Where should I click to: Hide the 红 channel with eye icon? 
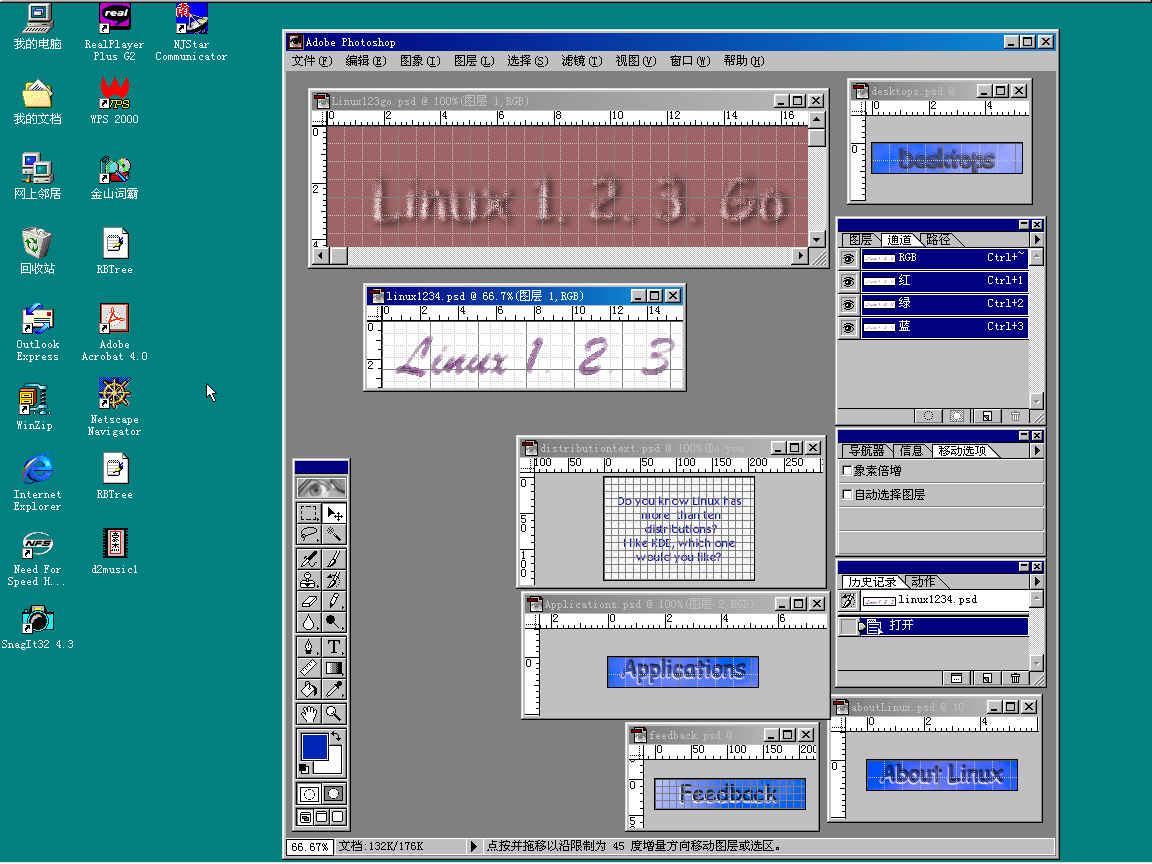pos(848,281)
